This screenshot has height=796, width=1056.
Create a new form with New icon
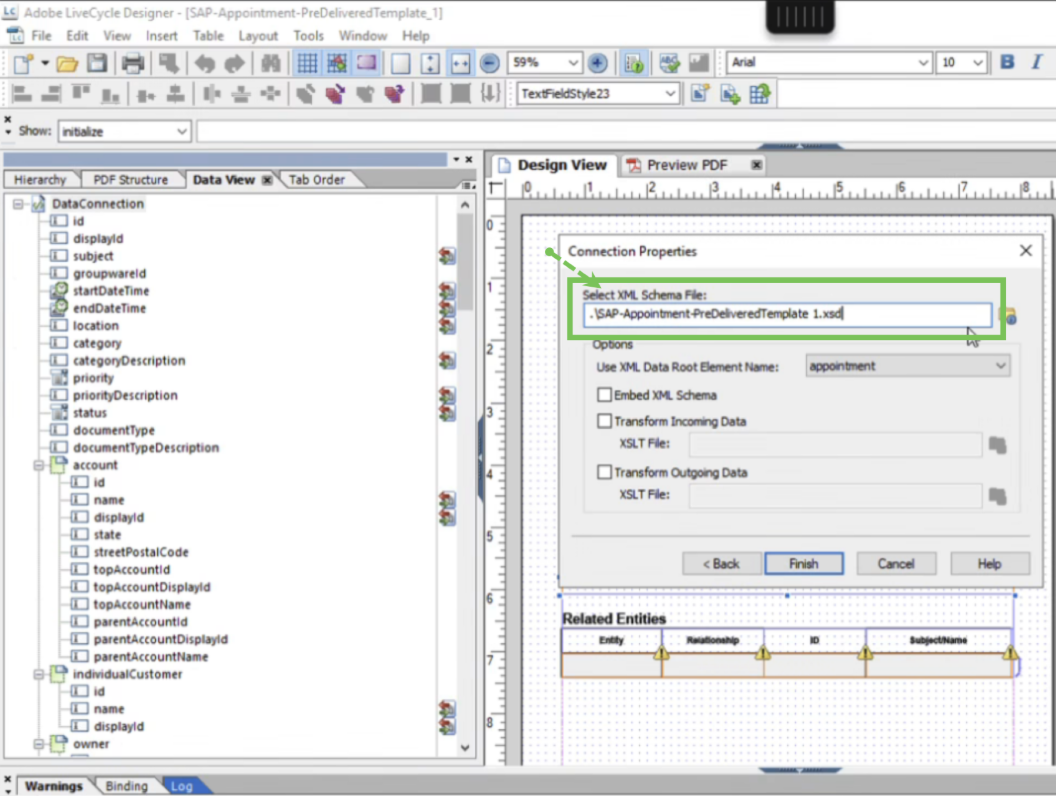(23, 63)
